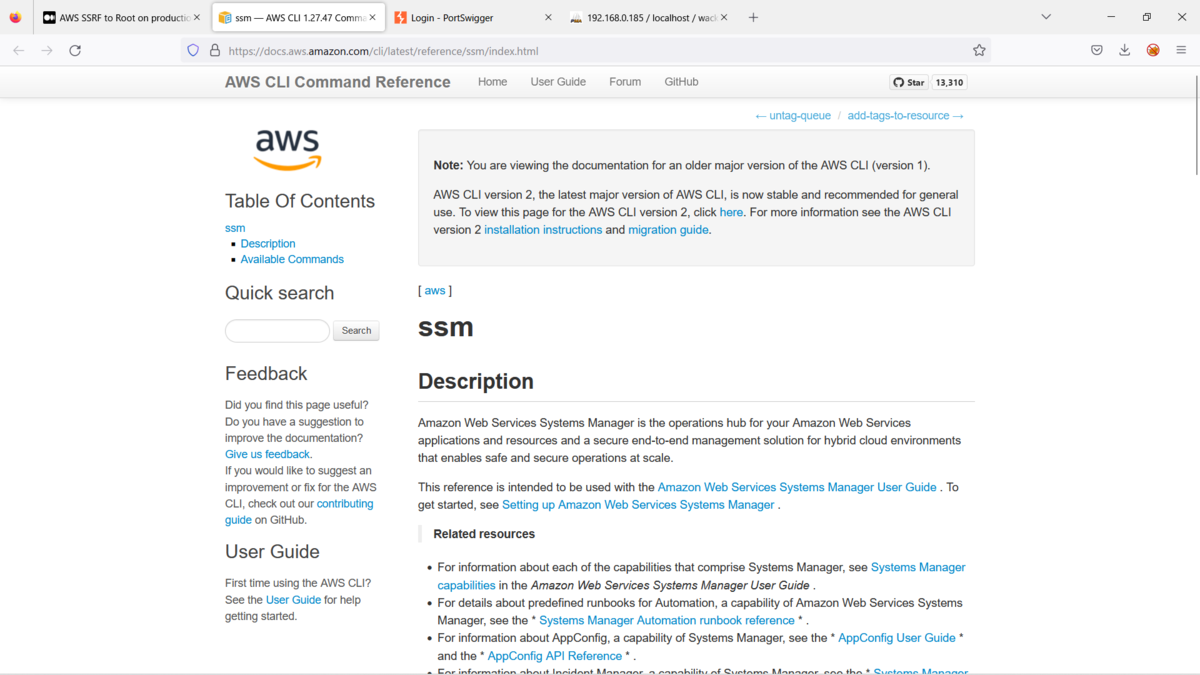This screenshot has height=675, width=1200.
Task: Select the ssm AWS CLI tab
Action: click(x=298, y=17)
